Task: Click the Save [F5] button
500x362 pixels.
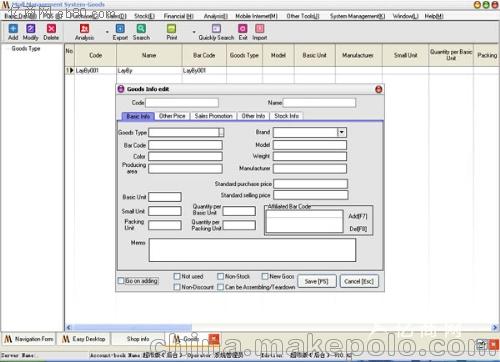Action: [x=316, y=282]
